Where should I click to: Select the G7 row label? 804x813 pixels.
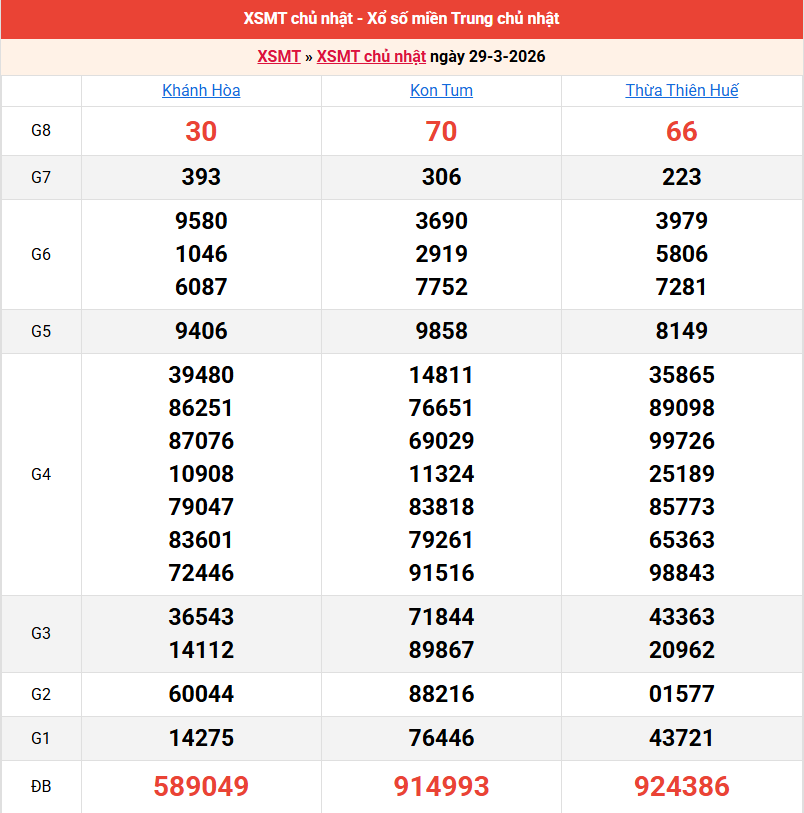(41, 177)
